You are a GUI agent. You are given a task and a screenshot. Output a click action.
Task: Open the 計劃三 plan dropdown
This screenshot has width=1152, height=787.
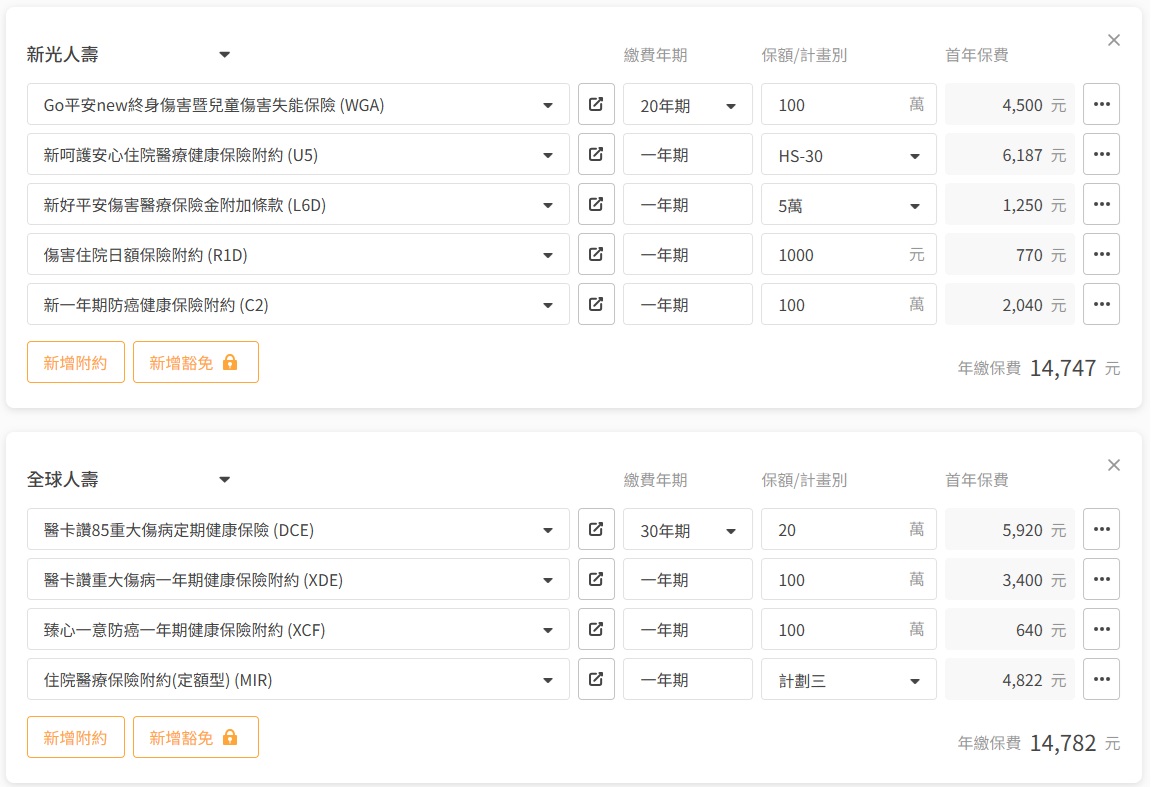848,680
